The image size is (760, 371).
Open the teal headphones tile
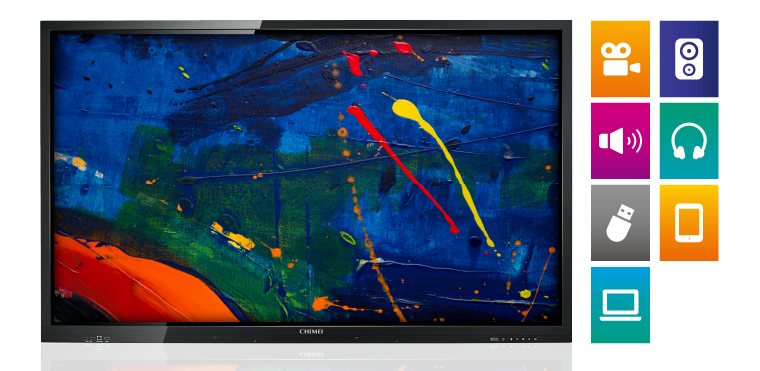point(689,141)
